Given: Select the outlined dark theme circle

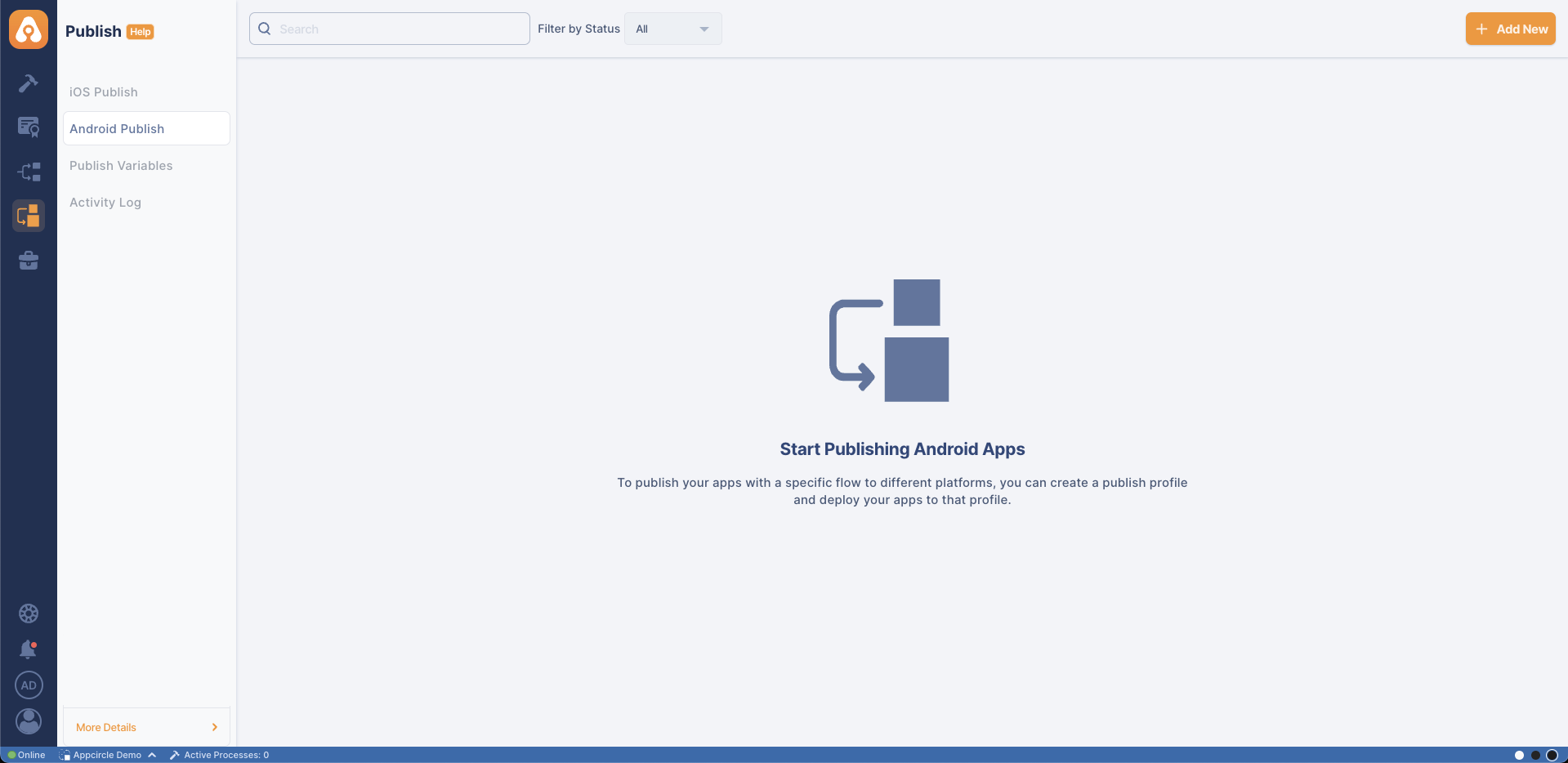Looking at the screenshot, I should [1552, 755].
